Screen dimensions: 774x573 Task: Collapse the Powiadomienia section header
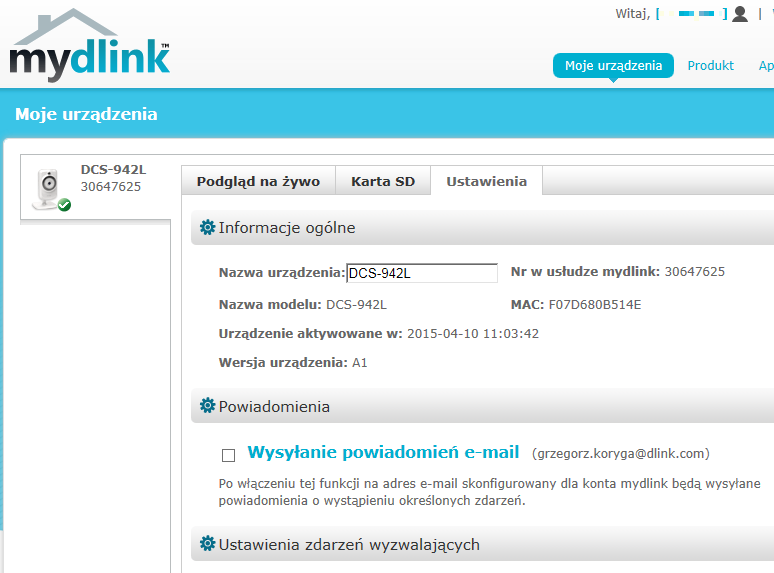[x=483, y=406]
